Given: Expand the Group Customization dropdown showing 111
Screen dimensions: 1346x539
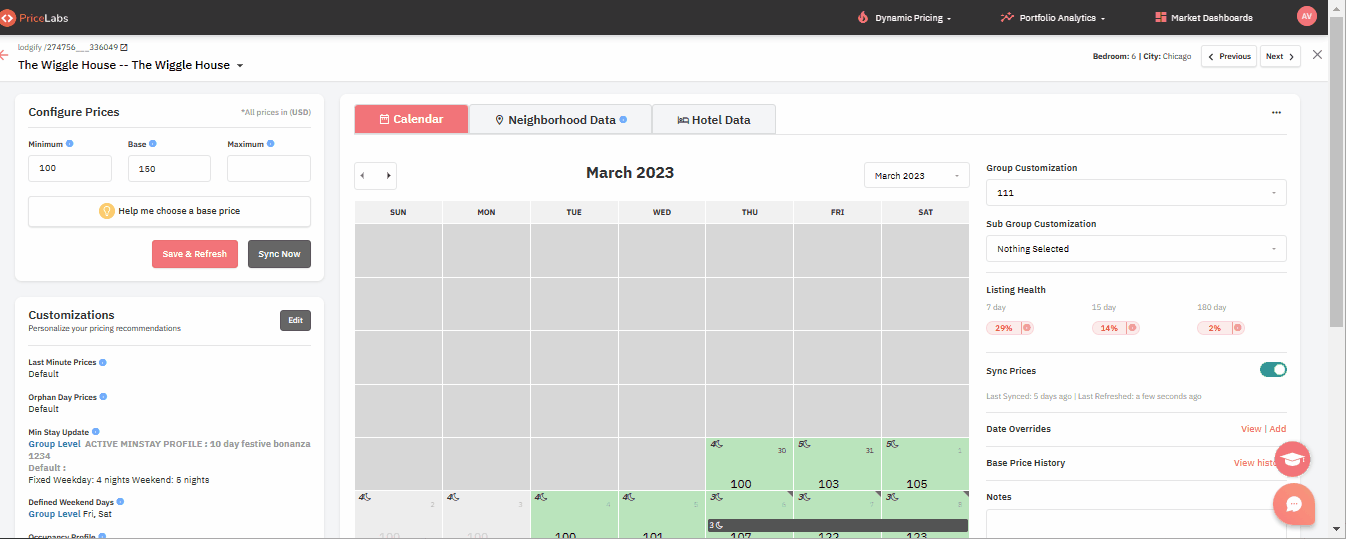Looking at the screenshot, I should pyautogui.click(x=1136, y=193).
